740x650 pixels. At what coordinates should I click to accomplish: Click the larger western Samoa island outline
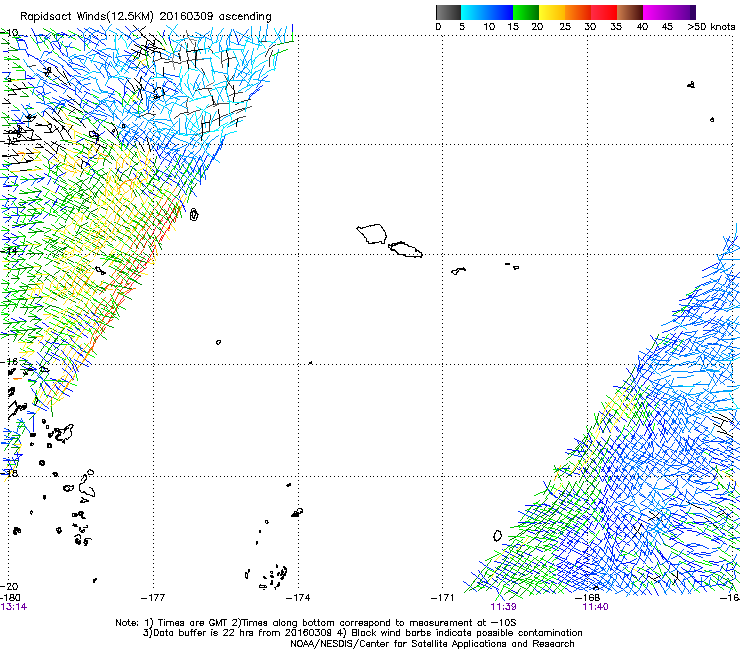[x=372, y=234]
